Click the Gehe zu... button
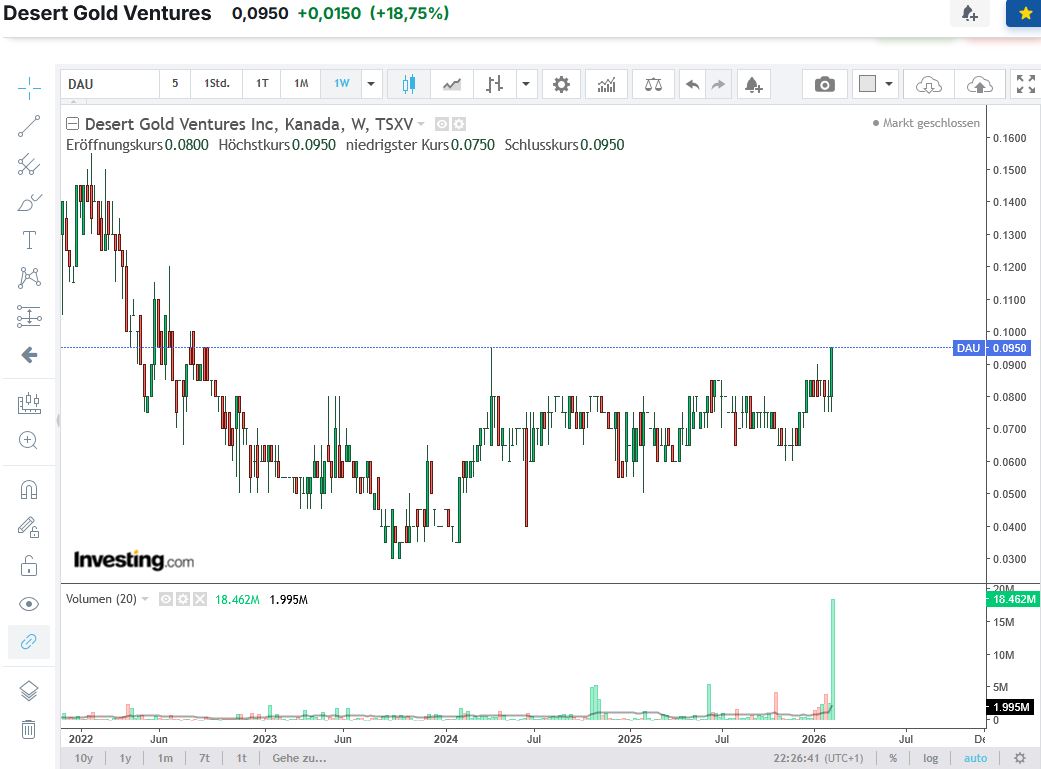The height and width of the screenshot is (769, 1041). click(x=292, y=758)
